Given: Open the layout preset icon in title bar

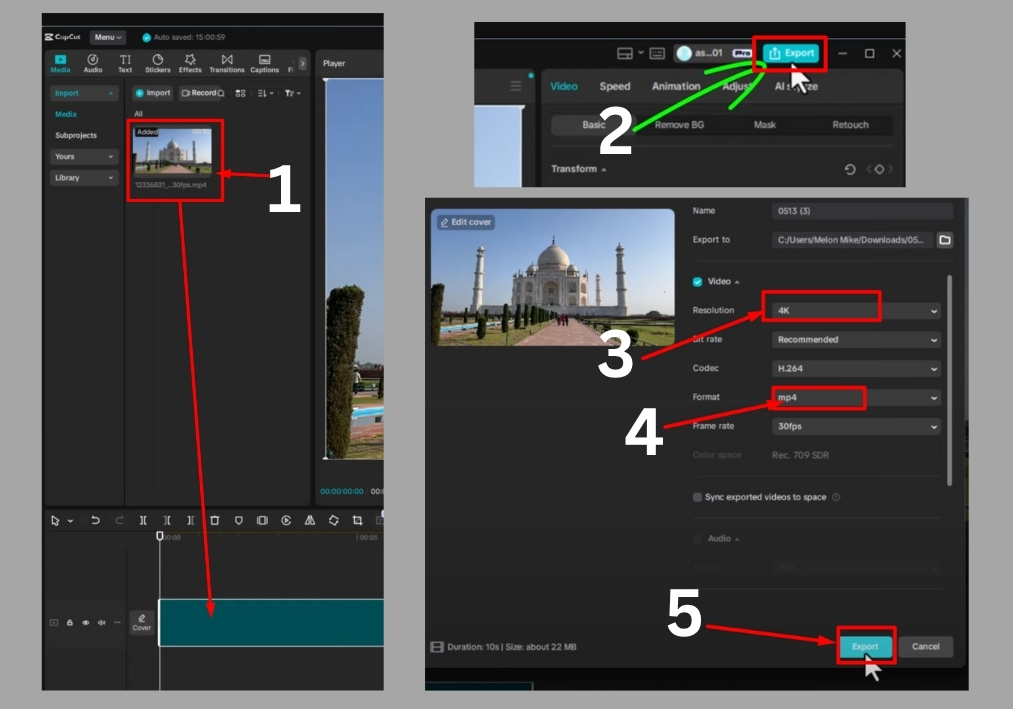Looking at the screenshot, I should tap(625, 54).
